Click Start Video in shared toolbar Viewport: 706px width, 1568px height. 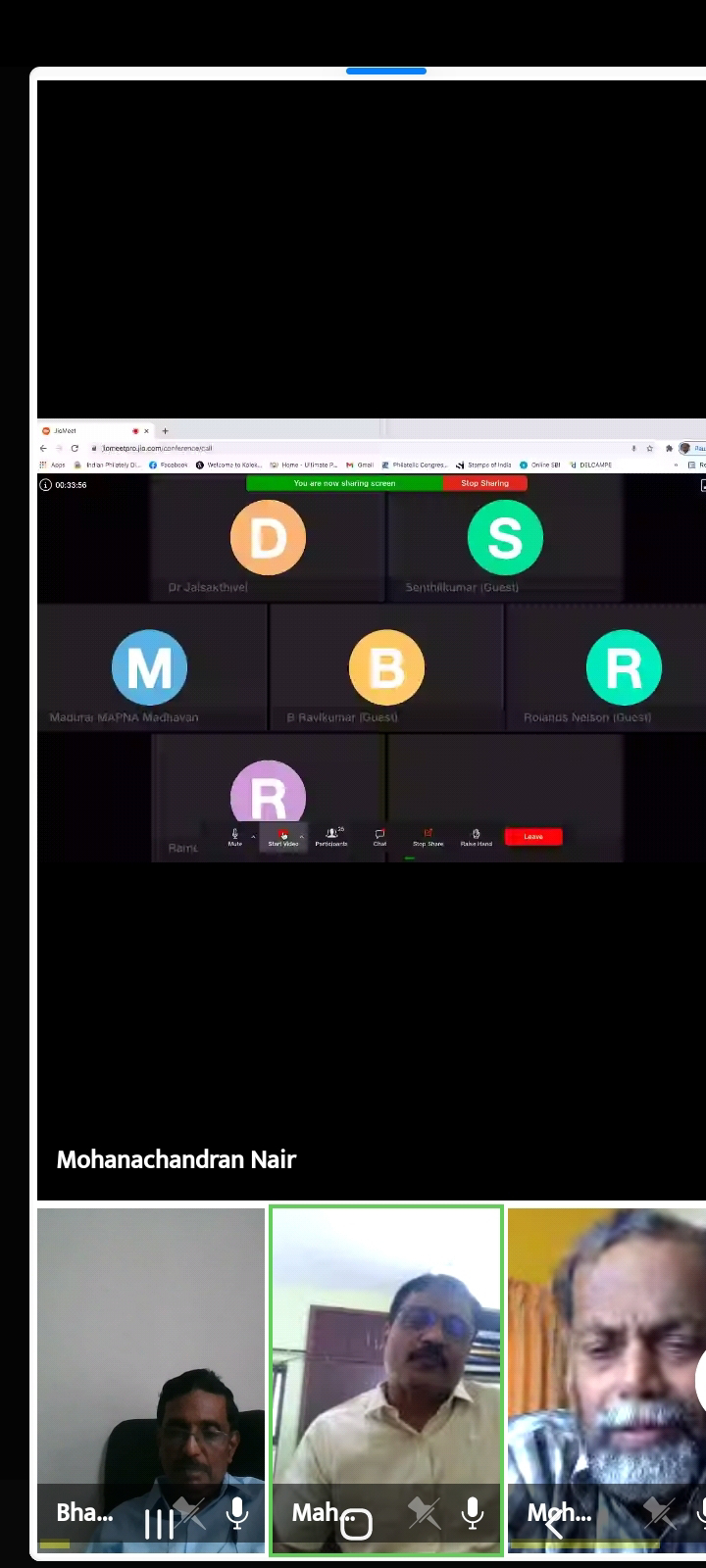coord(283,837)
